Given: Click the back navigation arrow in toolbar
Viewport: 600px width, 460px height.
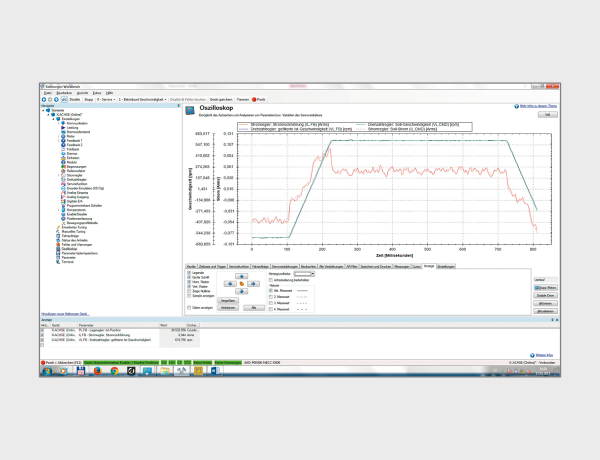Looking at the screenshot, I should 44,100.
